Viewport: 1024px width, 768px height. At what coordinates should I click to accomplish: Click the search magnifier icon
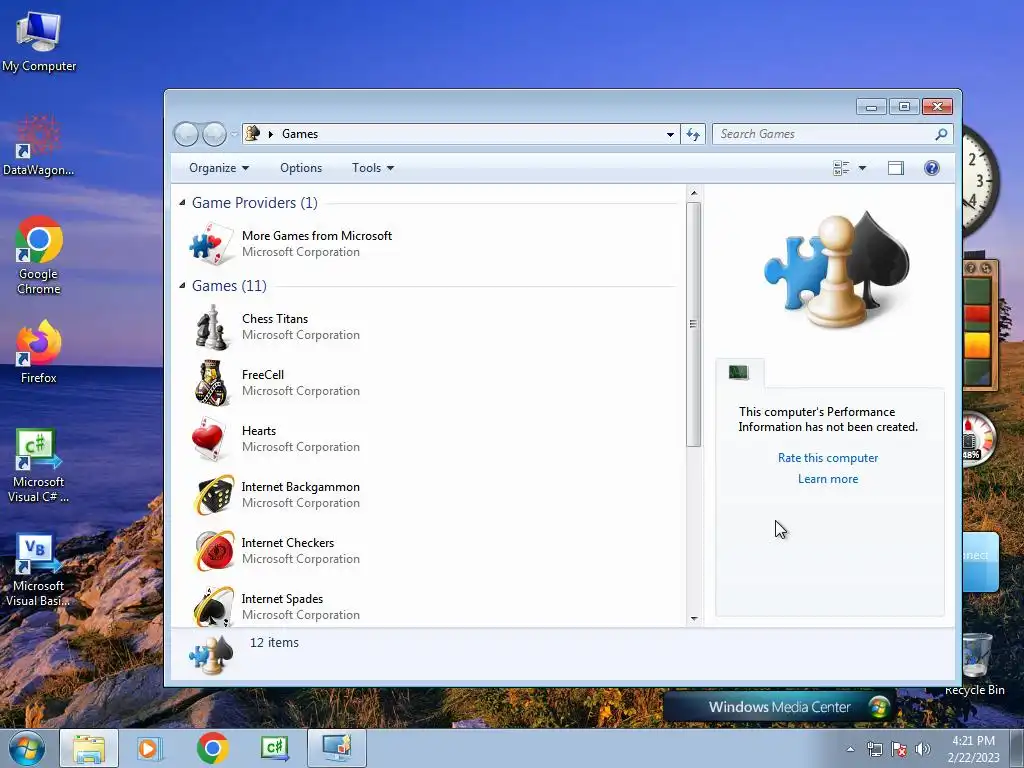click(940, 134)
